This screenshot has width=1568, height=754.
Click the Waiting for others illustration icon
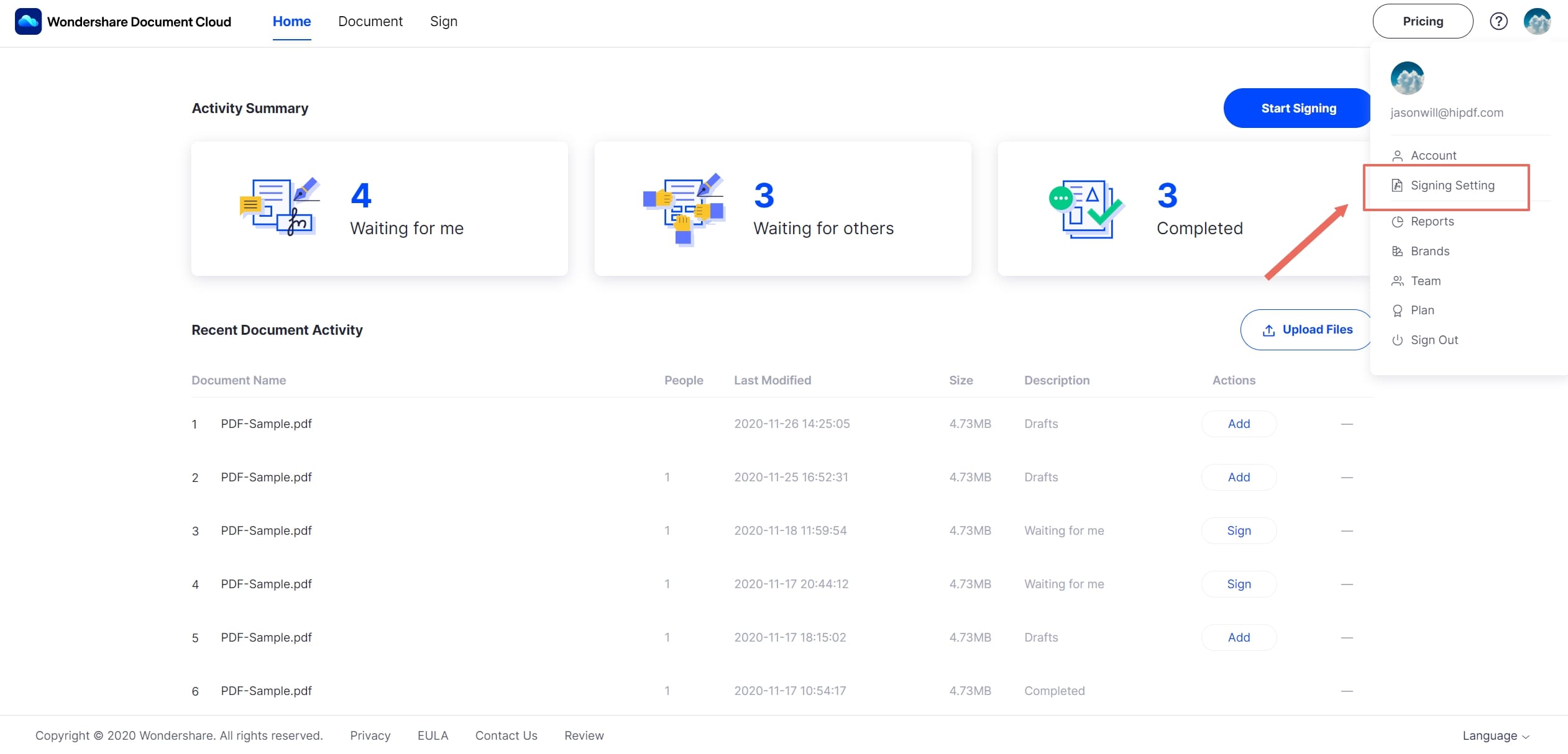[x=683, y=209]
